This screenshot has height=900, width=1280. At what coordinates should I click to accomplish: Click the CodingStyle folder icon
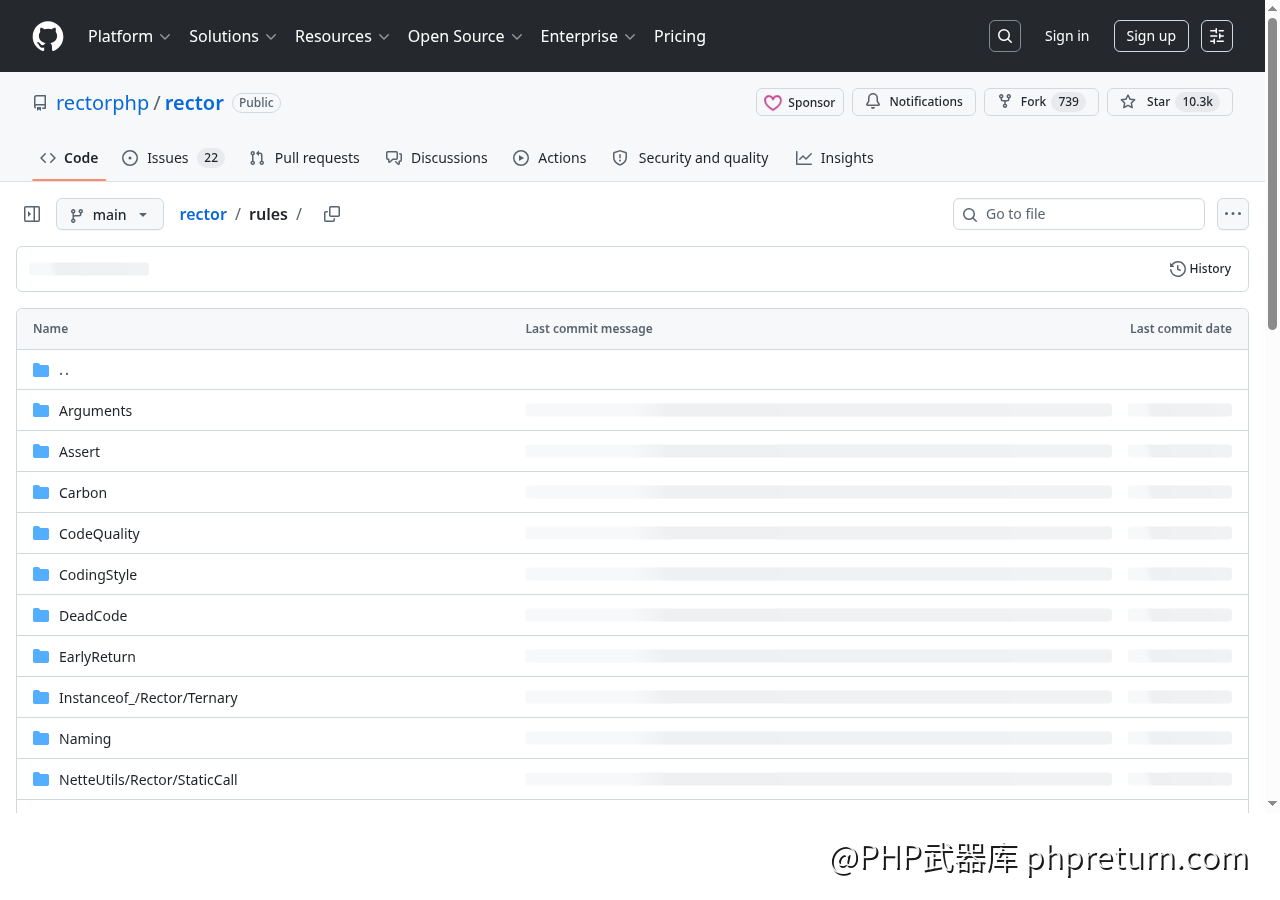41,574
